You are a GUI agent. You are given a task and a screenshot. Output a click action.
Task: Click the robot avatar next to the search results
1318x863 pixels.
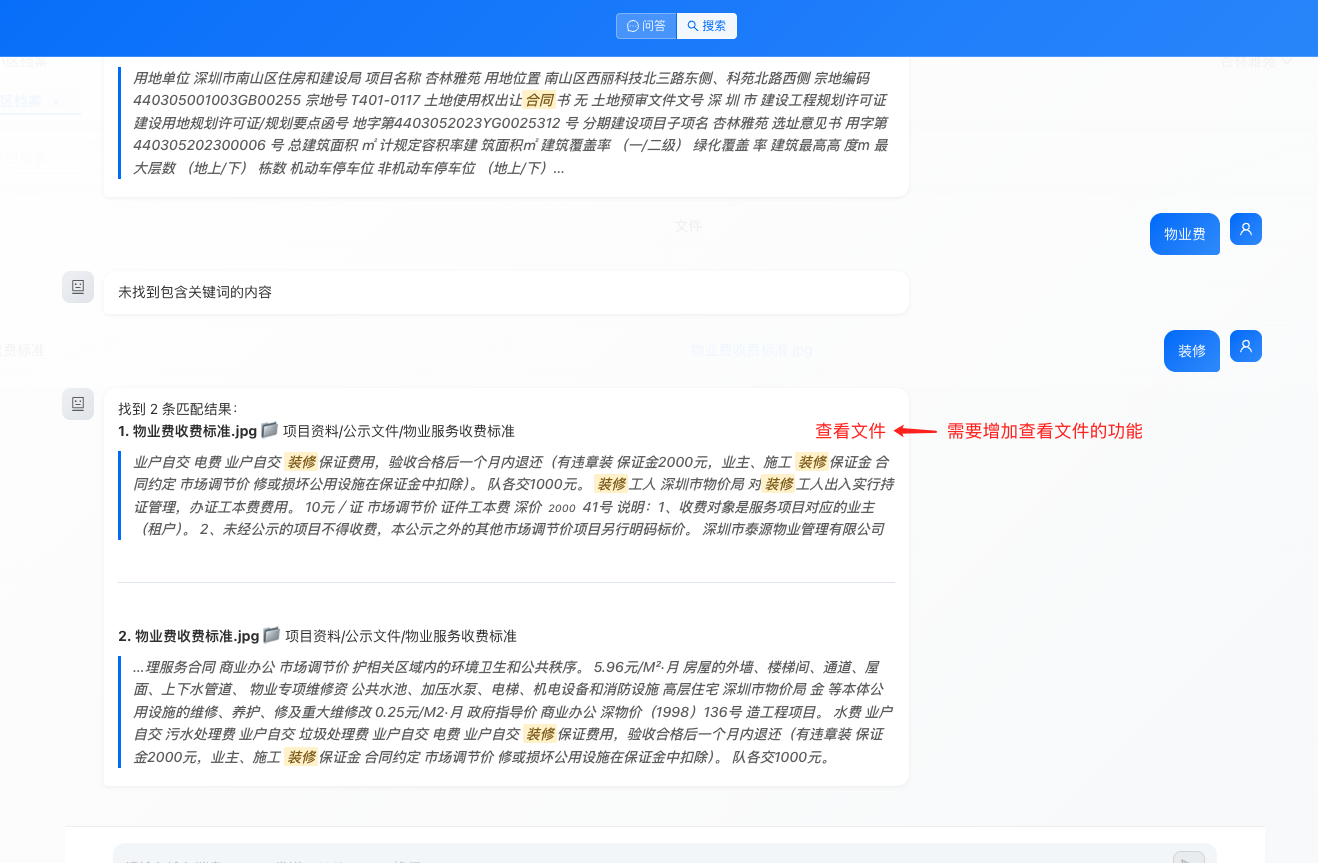[x=78, y=403]
